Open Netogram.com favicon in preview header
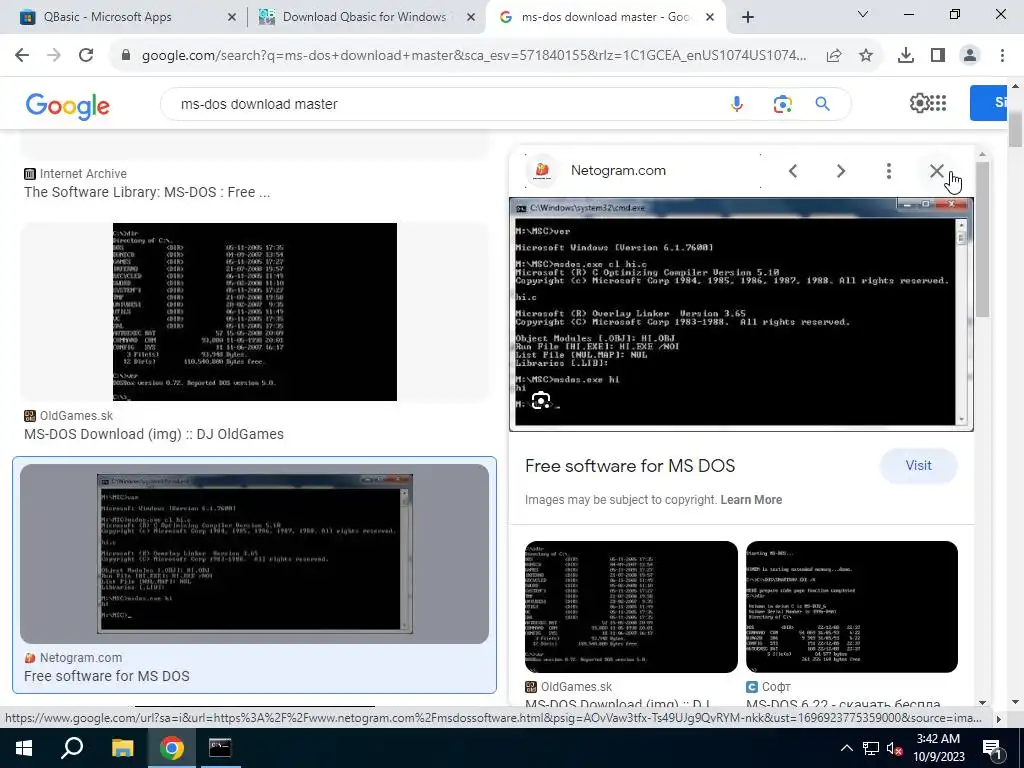 [x=542, y=170]
